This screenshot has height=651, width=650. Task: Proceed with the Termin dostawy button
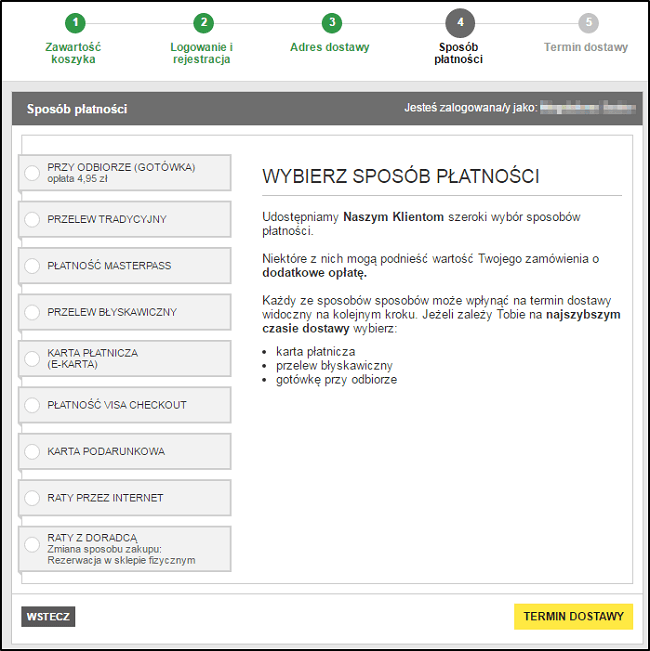click(x=573, y=616)
